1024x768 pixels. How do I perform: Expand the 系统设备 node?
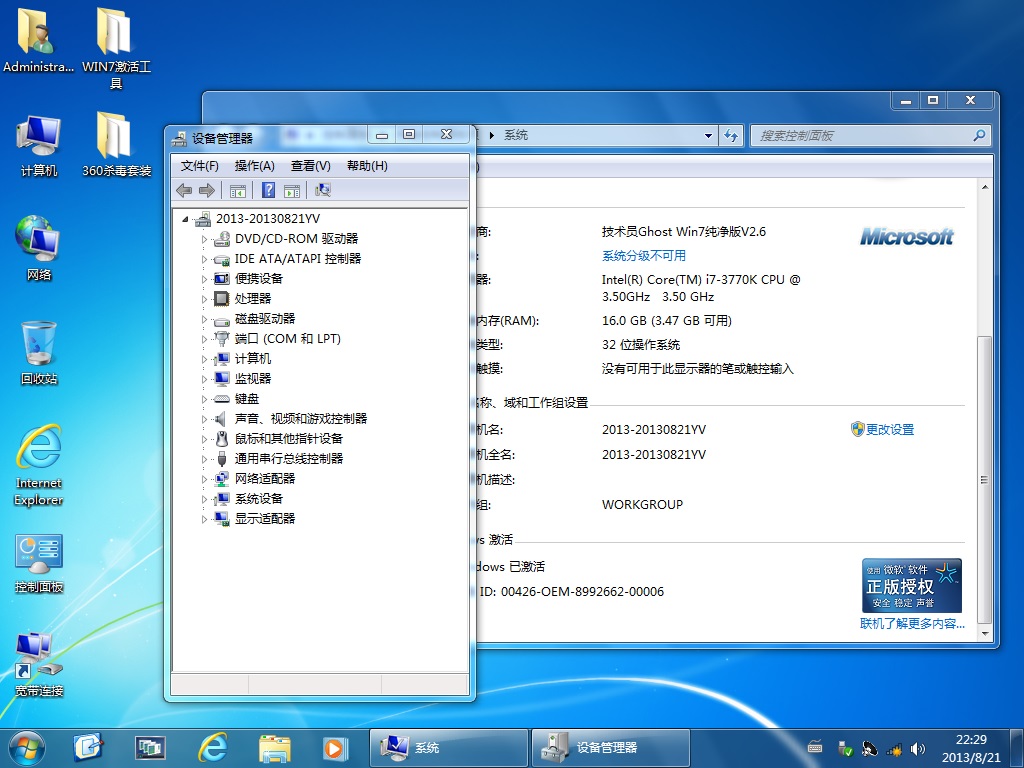pos(204,500)
